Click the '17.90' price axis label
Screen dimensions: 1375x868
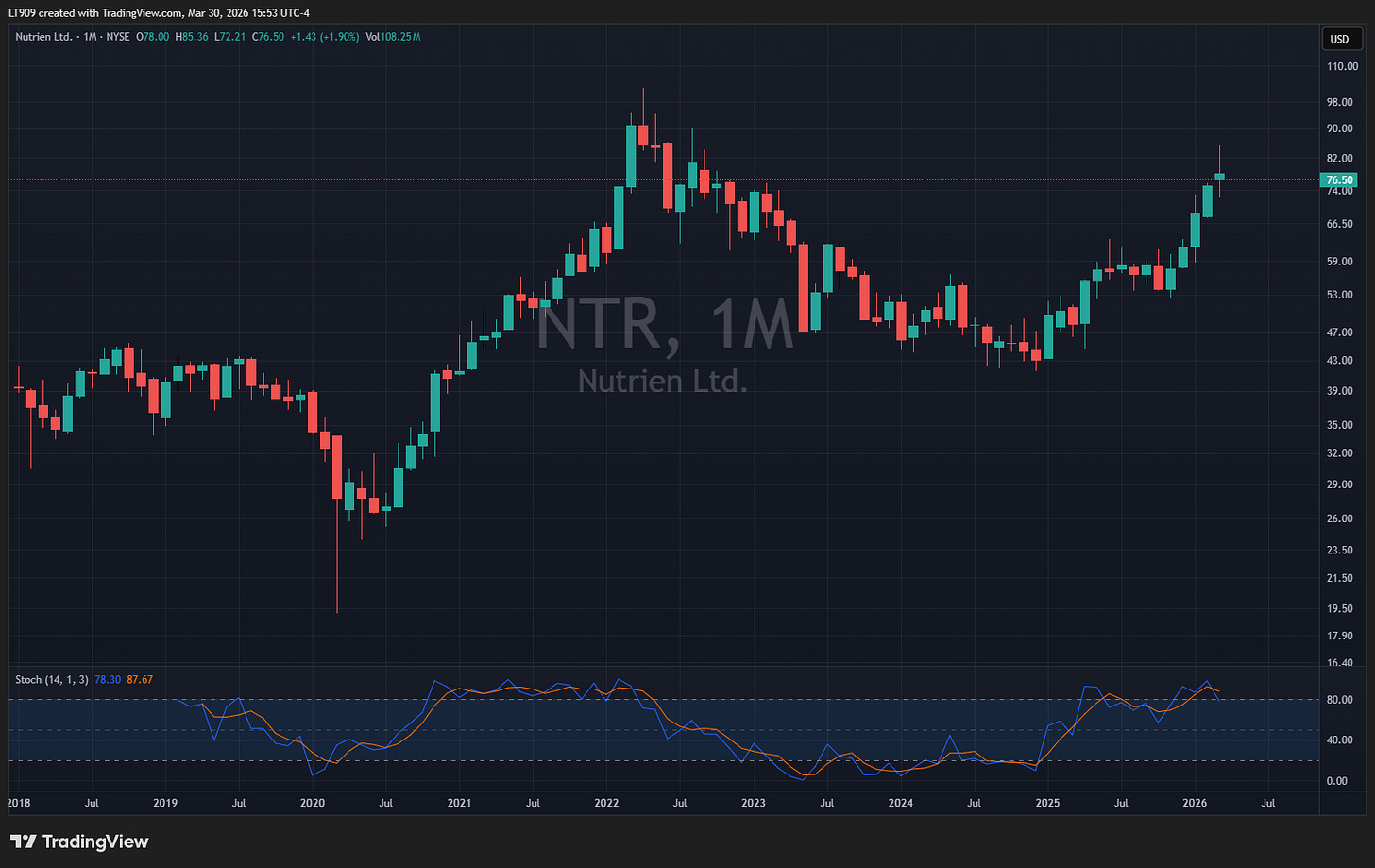[1340, 637]
